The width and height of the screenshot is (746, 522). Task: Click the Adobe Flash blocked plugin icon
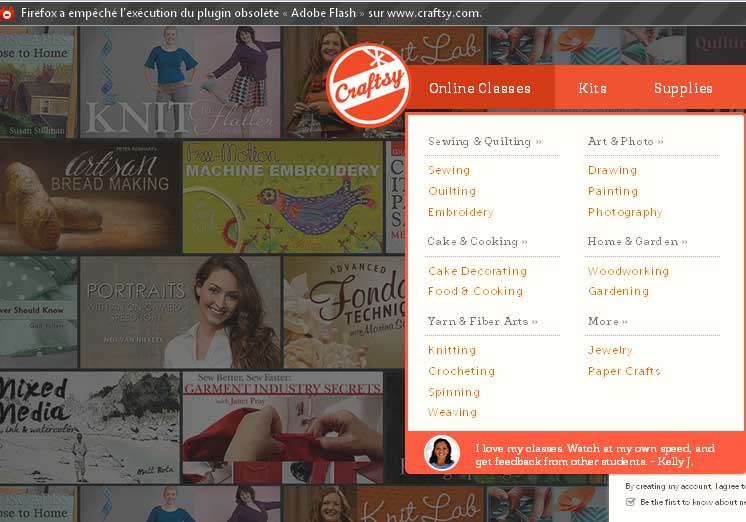click(x=9, y=13)
